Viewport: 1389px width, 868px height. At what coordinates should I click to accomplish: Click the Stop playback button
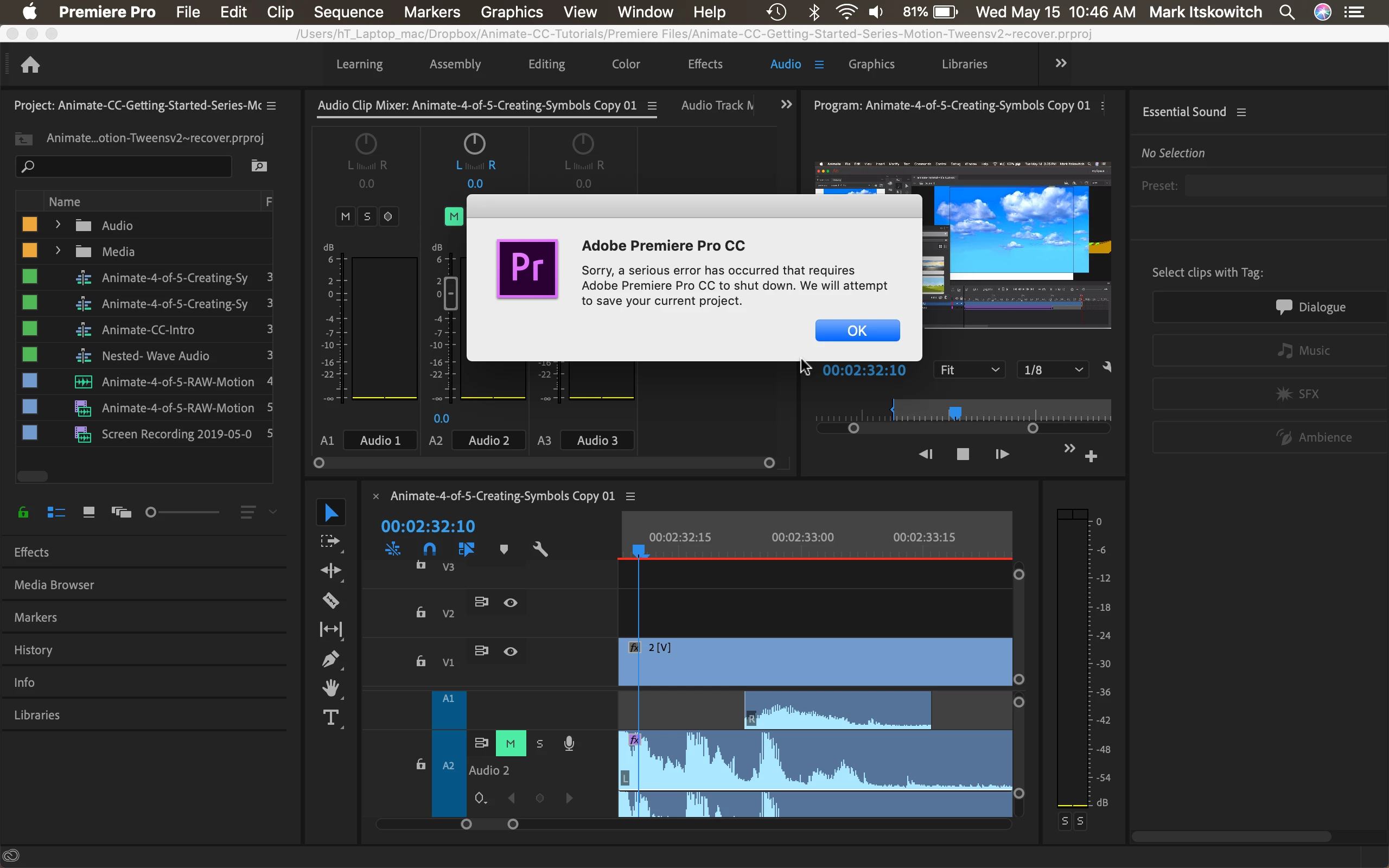pos(963,454)
